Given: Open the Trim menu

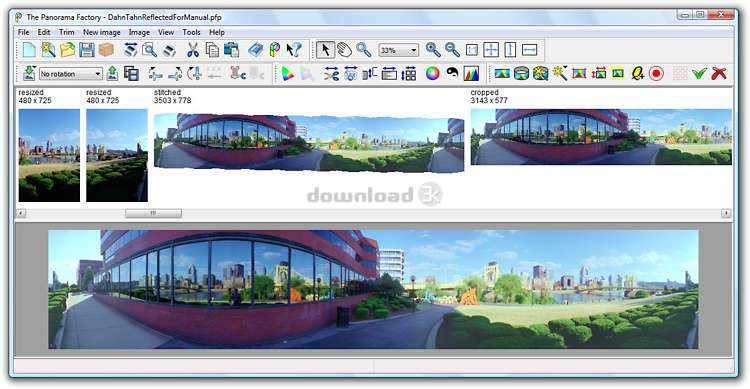Looking at the screenshot, I should pyautogui.click(x=66, y=32).
